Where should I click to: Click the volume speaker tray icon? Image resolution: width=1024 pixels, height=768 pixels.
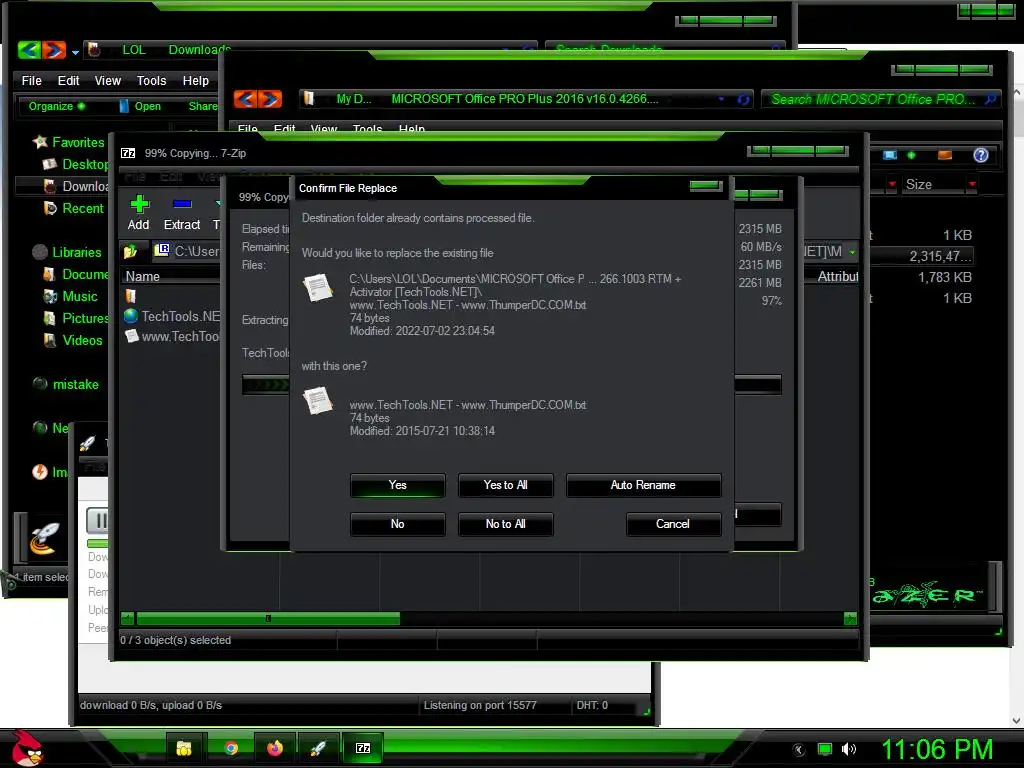849,750
